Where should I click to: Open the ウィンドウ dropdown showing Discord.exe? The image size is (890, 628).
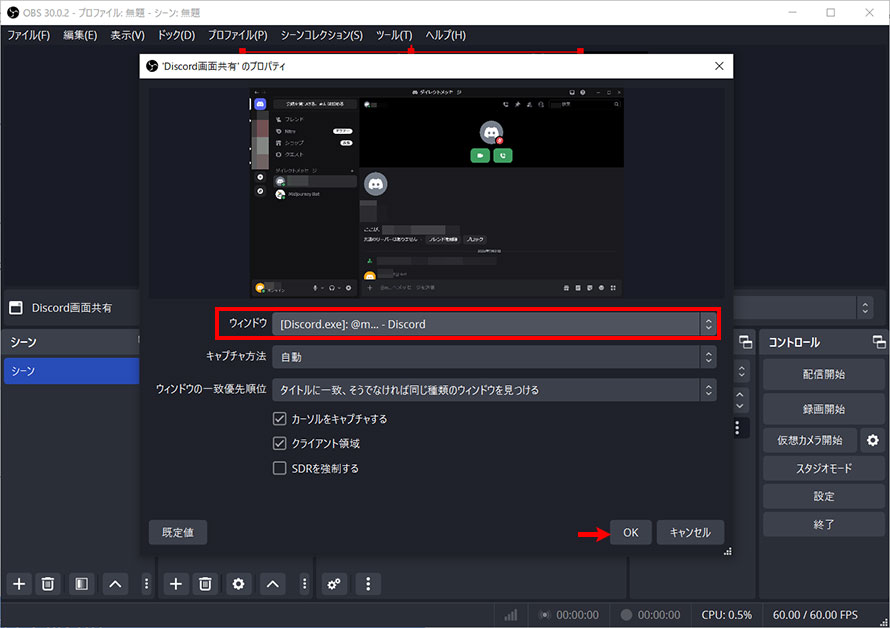(494, 324)
